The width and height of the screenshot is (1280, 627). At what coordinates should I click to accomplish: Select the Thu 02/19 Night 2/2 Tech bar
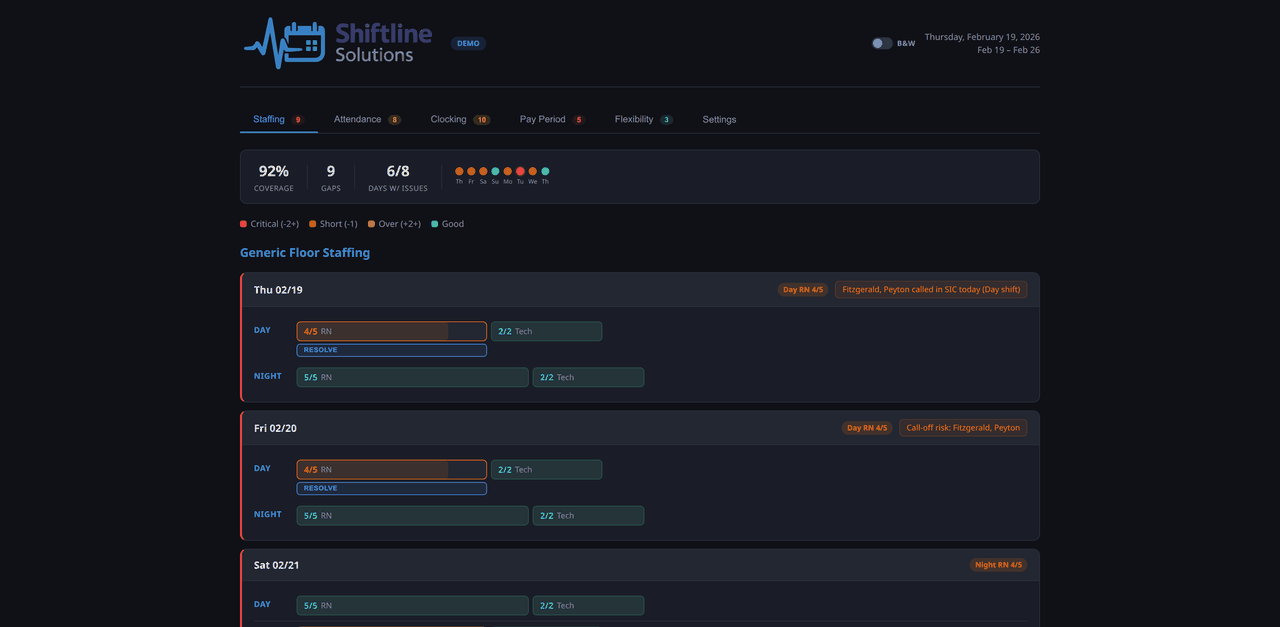click(588, 377)
